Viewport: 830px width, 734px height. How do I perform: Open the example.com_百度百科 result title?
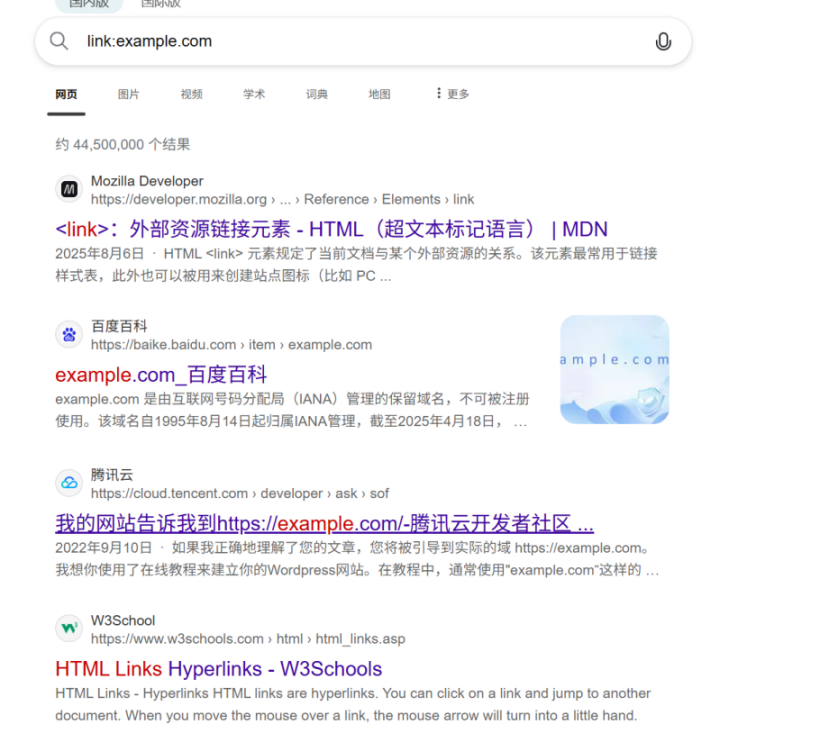coord(161,375)
